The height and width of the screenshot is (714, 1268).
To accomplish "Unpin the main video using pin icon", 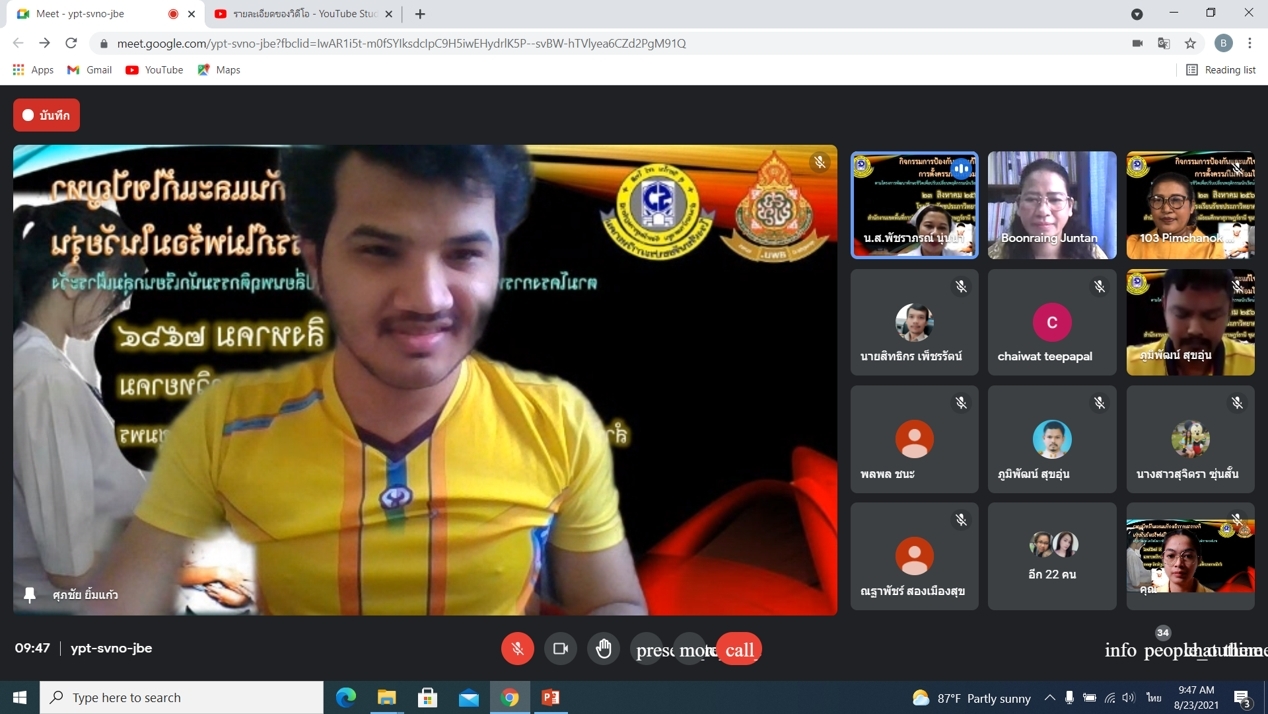I will point(30,595).
